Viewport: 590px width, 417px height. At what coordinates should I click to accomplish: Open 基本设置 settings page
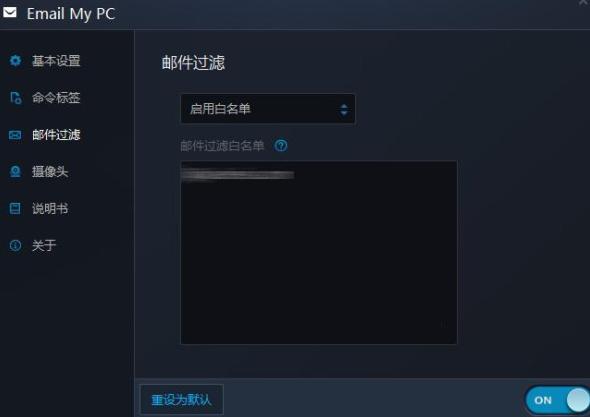(x=56, y=61)
